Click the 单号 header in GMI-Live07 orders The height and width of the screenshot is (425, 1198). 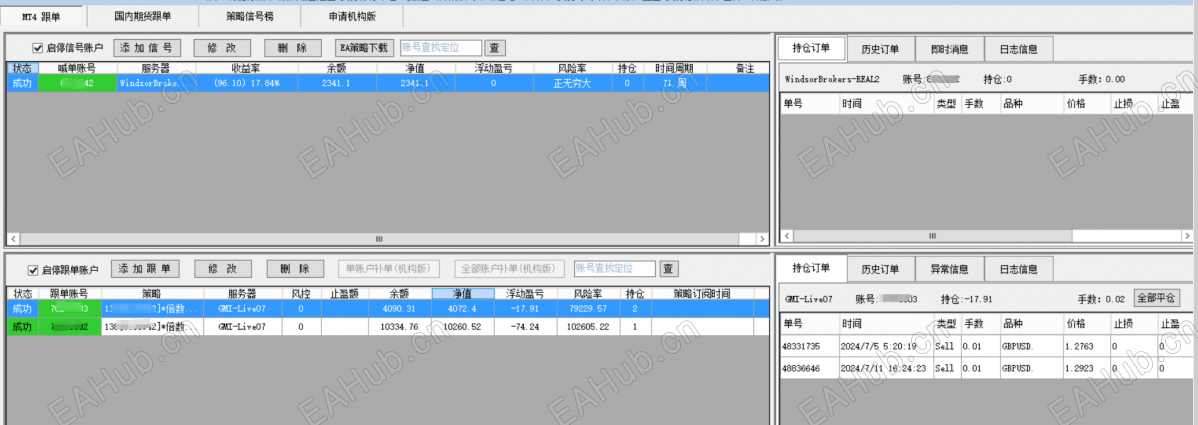[808, 323]
